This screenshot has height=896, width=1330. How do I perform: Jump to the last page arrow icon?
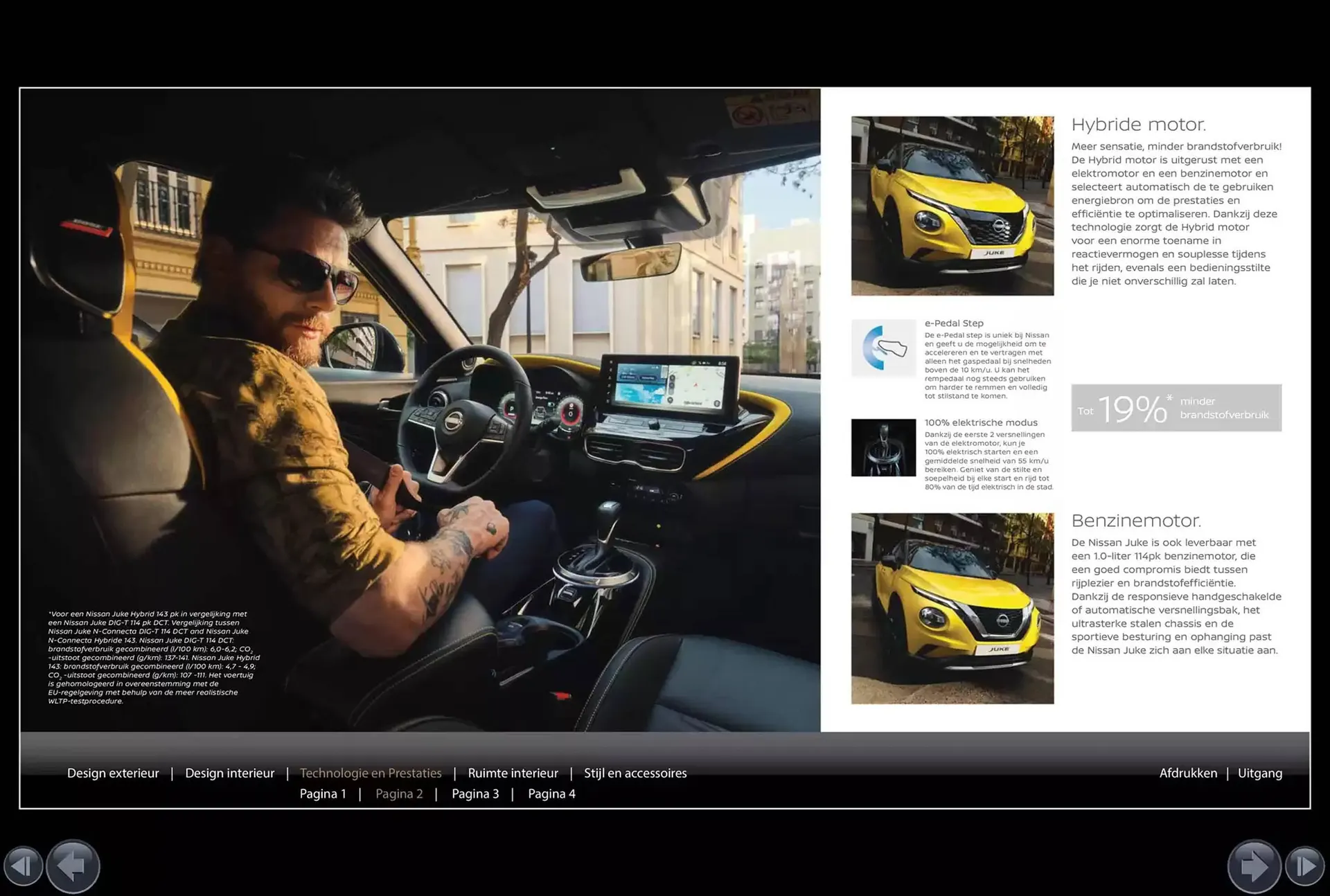coord(1305,866)
